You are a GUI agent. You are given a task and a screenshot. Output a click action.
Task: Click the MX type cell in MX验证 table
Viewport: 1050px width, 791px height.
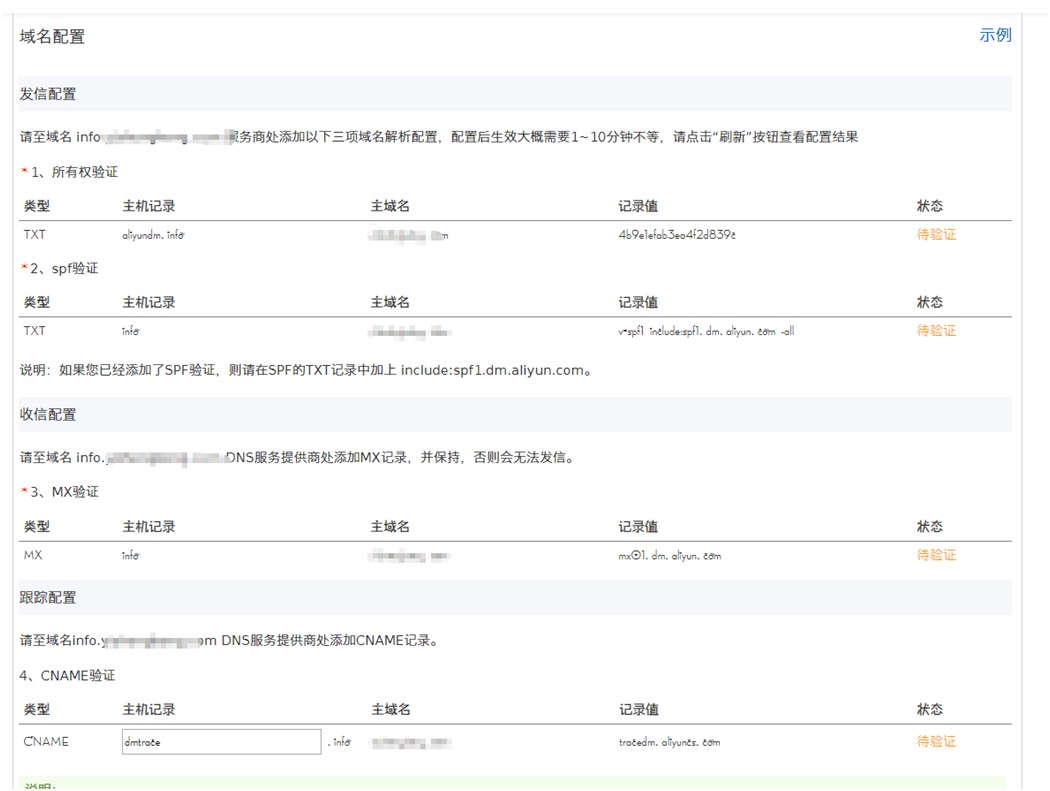click(x=33, y=555)
